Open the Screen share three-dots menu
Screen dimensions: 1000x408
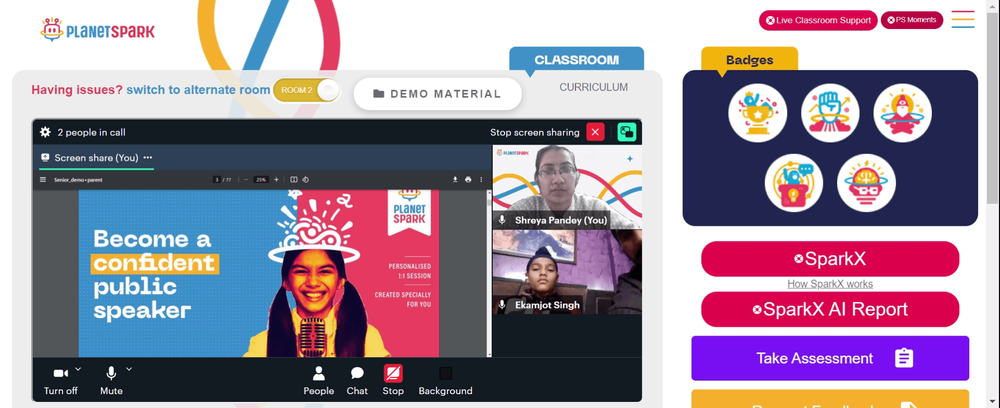pyautogui.click(x=148, y=157)
